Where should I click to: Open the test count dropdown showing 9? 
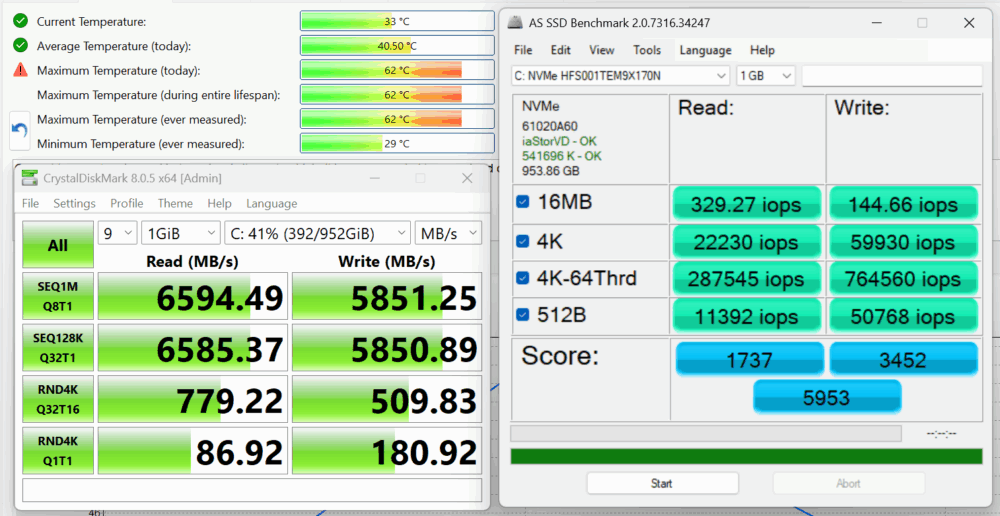click(117, 233)
